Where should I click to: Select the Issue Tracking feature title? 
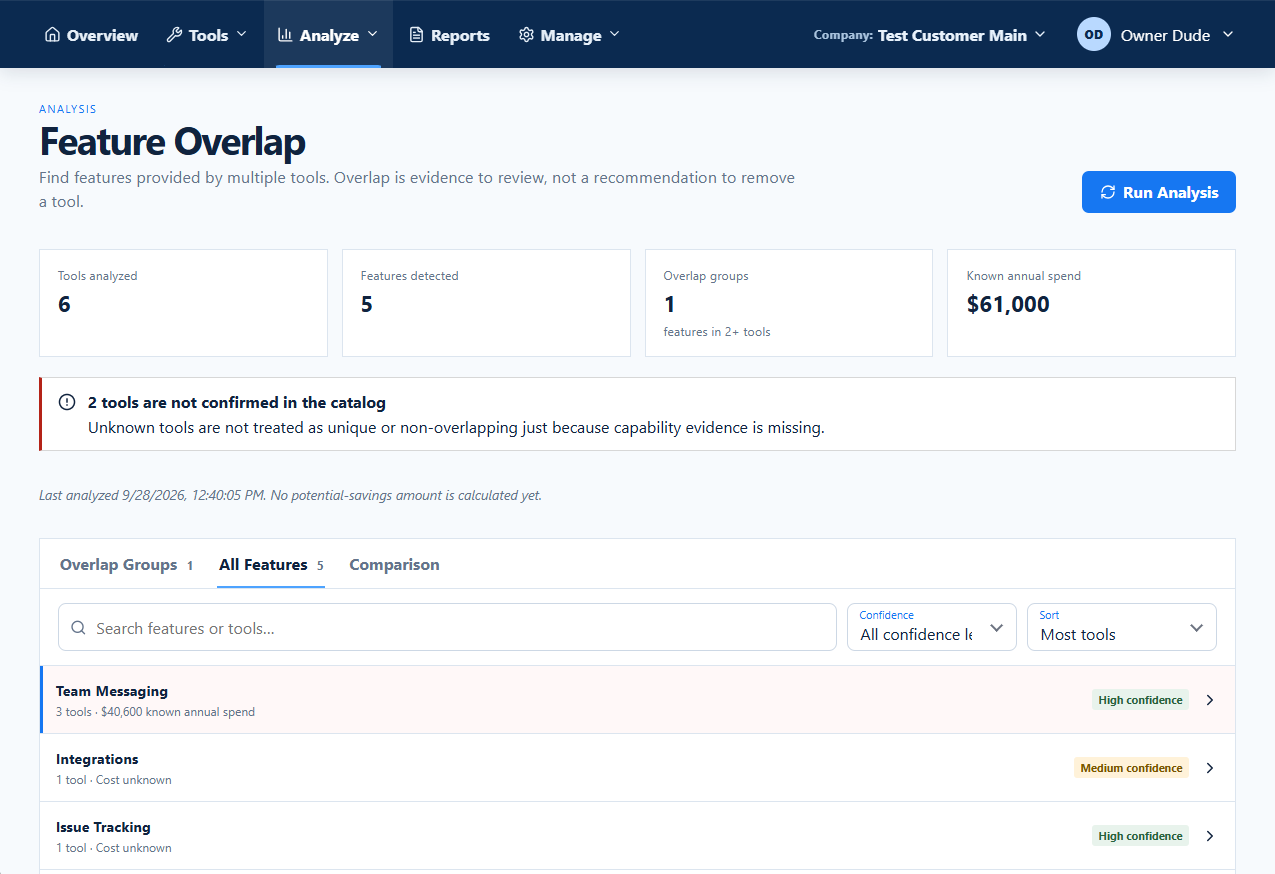point(103,827)
